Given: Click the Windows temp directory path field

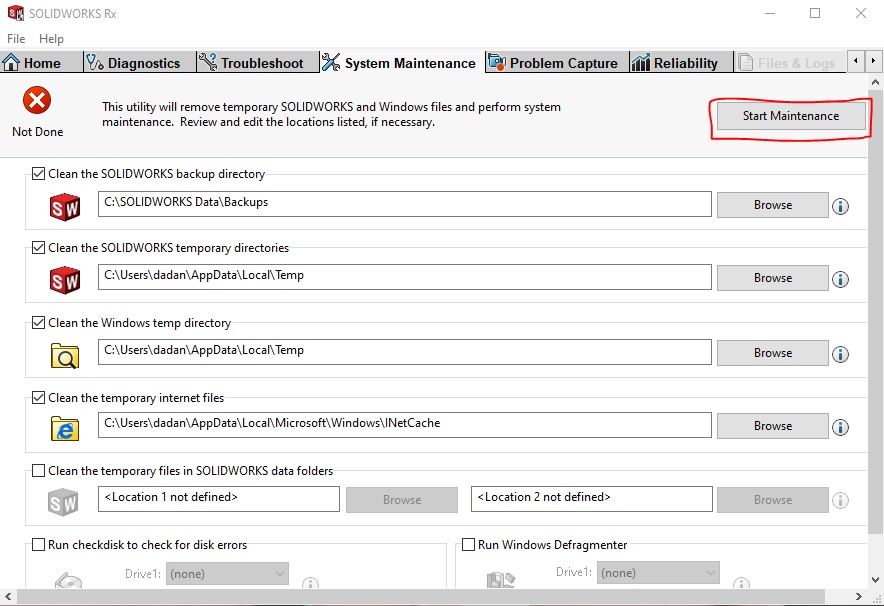Looking at the screenshot, I should click(x=404, y=352).
